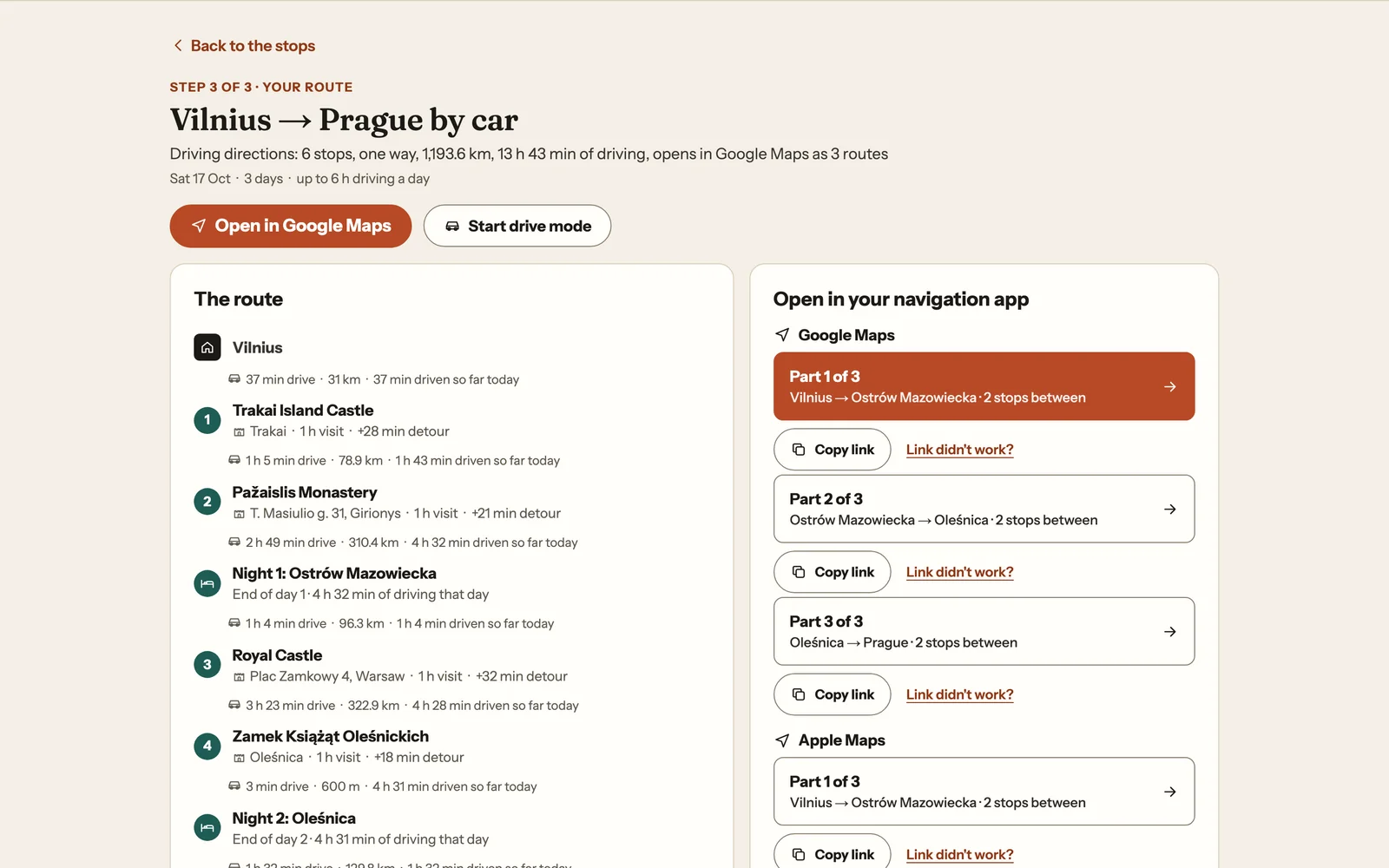Screen dimensions: 1389x868
Task: Click stop number 1 badge for Trakai Island Castle
Action: (x=207, y=420)
